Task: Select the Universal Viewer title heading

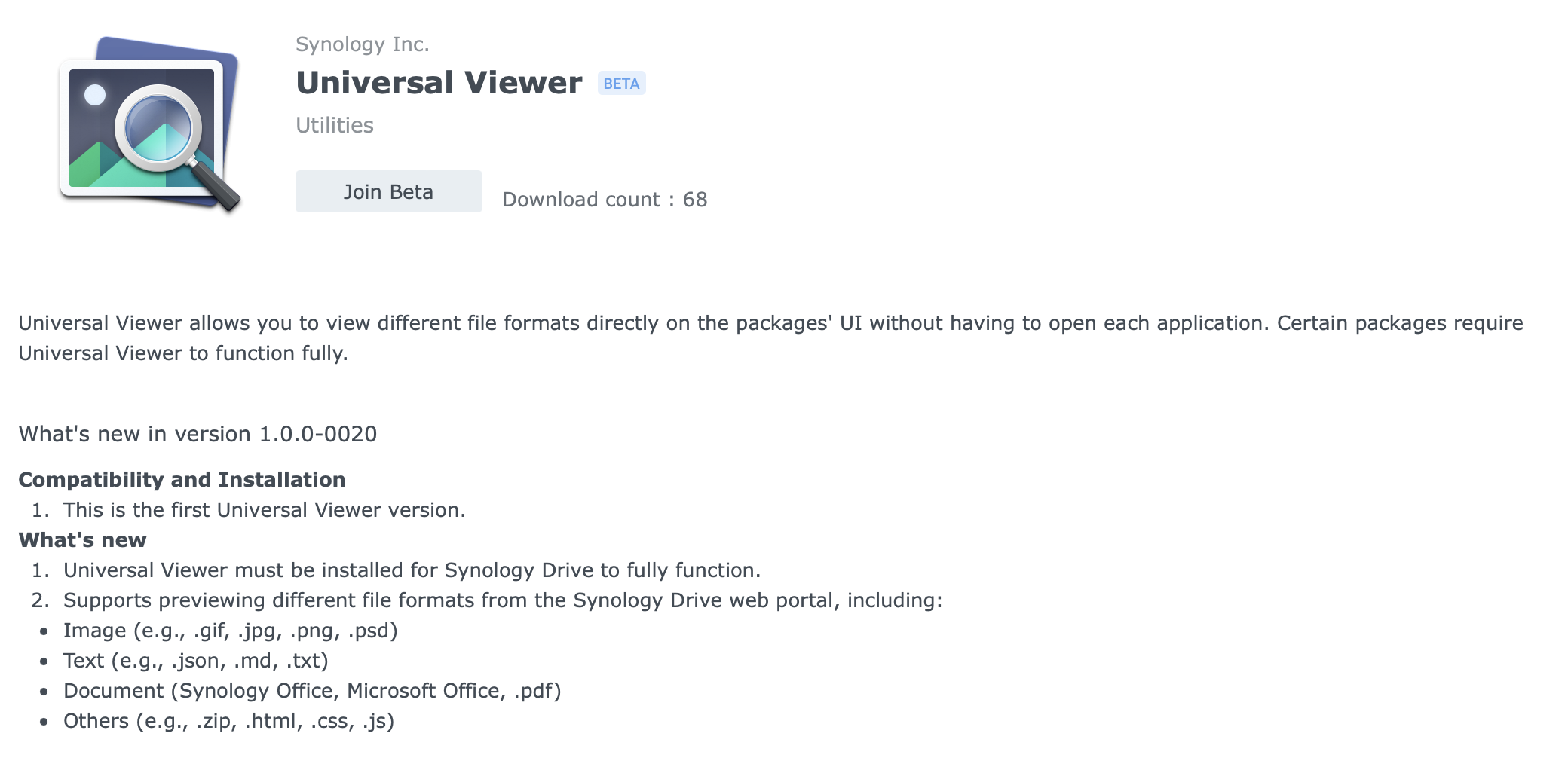Action: 439,82
